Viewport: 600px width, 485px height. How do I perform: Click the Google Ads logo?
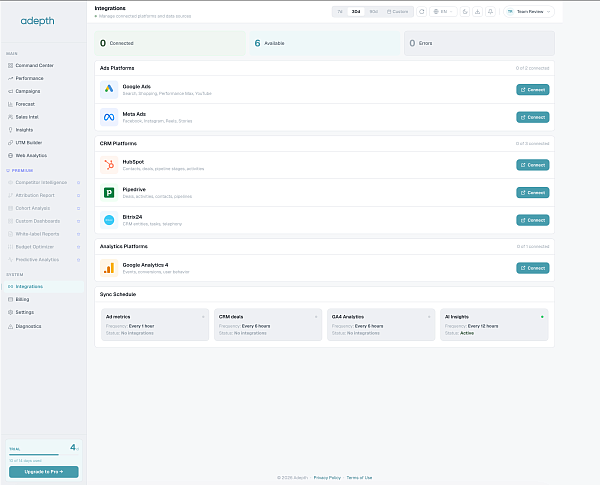pyautogui.click(x=109, y=90)
